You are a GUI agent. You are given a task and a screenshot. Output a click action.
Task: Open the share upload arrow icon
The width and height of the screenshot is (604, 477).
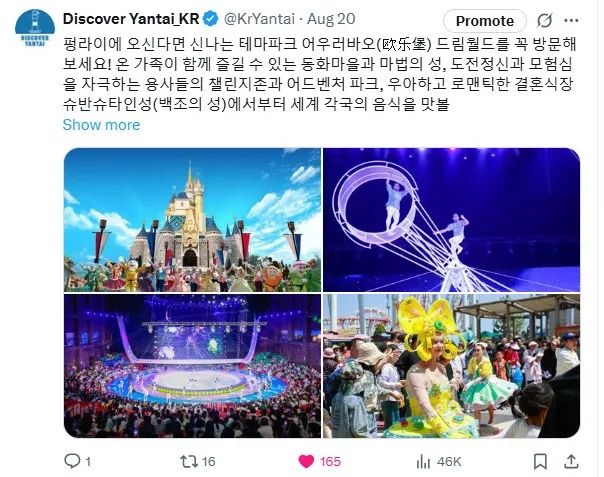tap(572, 461)
